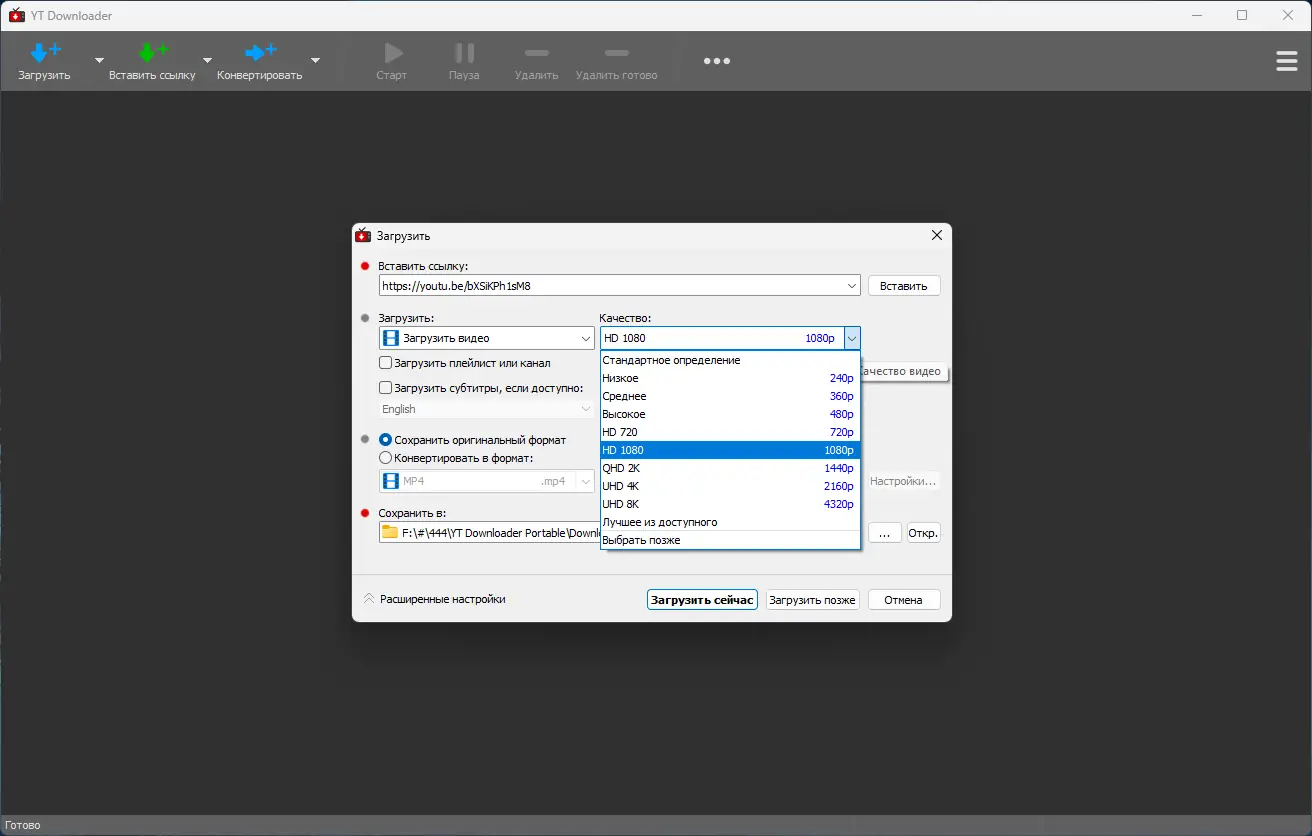The height and width of the screenshot is (836, 1312).
Task: Click the Настройки... format settings button
Action: [x=904, y=481]
